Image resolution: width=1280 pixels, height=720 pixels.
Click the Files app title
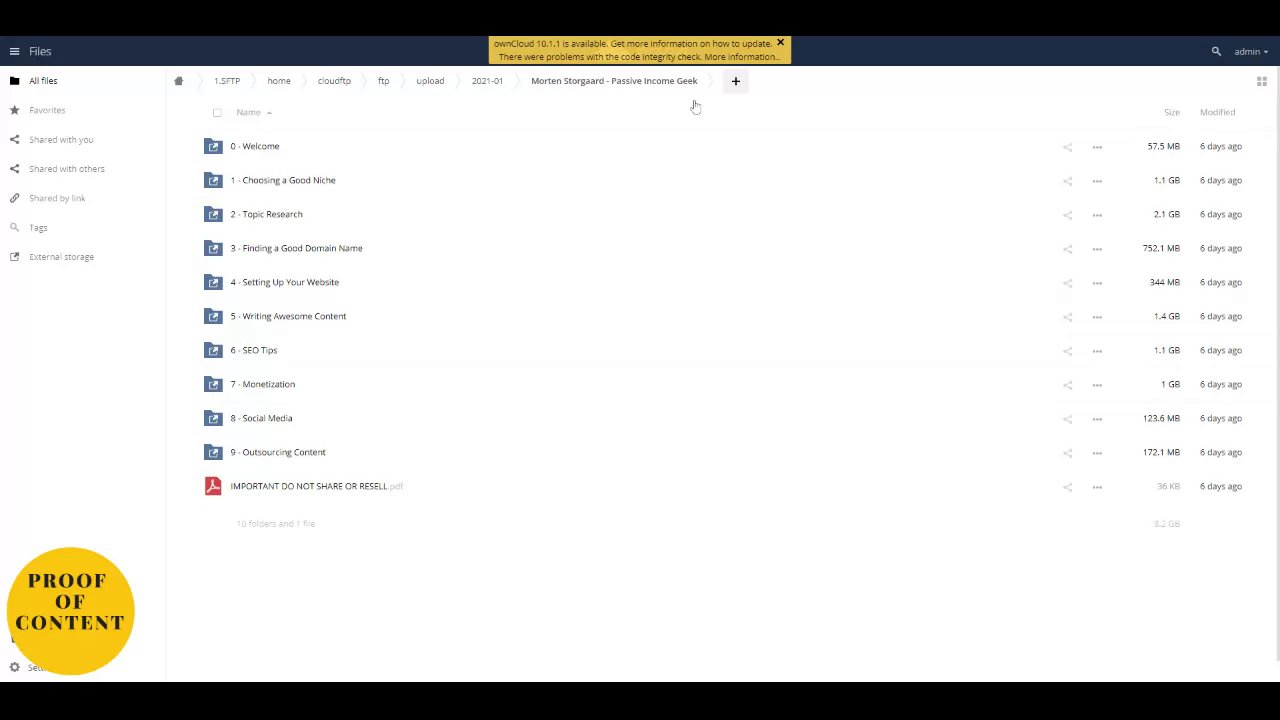pyautogui.click(x=40, y=51)
